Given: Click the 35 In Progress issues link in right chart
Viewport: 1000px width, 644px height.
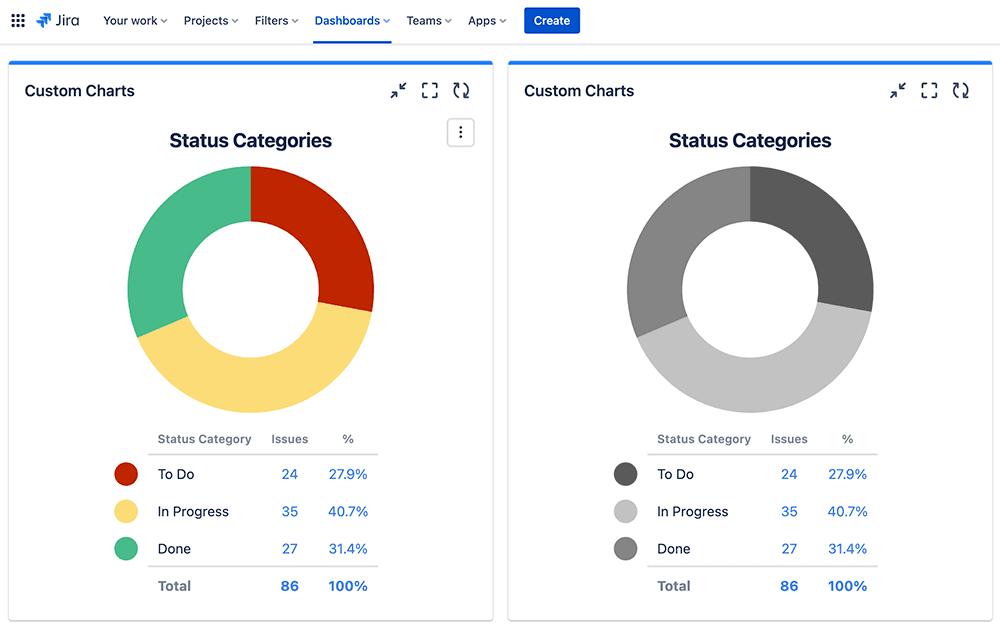Looking at the screenshot, I should click(x=789, y=511).
